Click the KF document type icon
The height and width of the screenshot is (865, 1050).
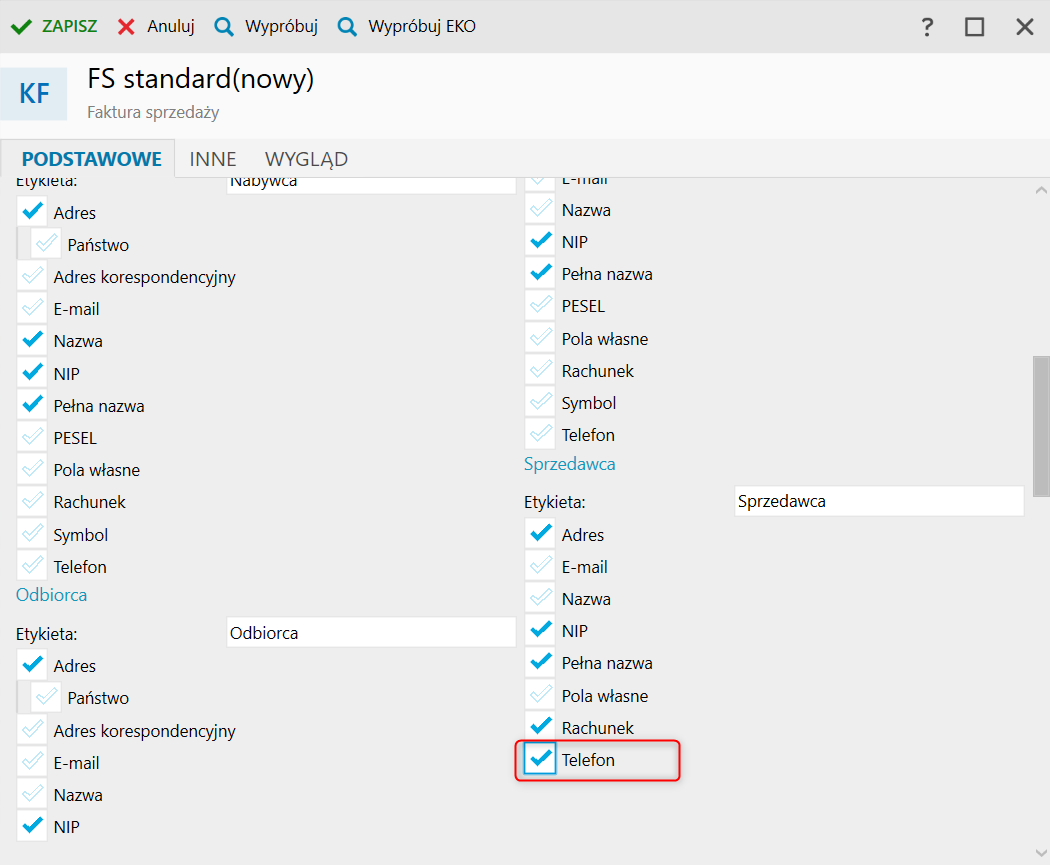pos(34,94)
